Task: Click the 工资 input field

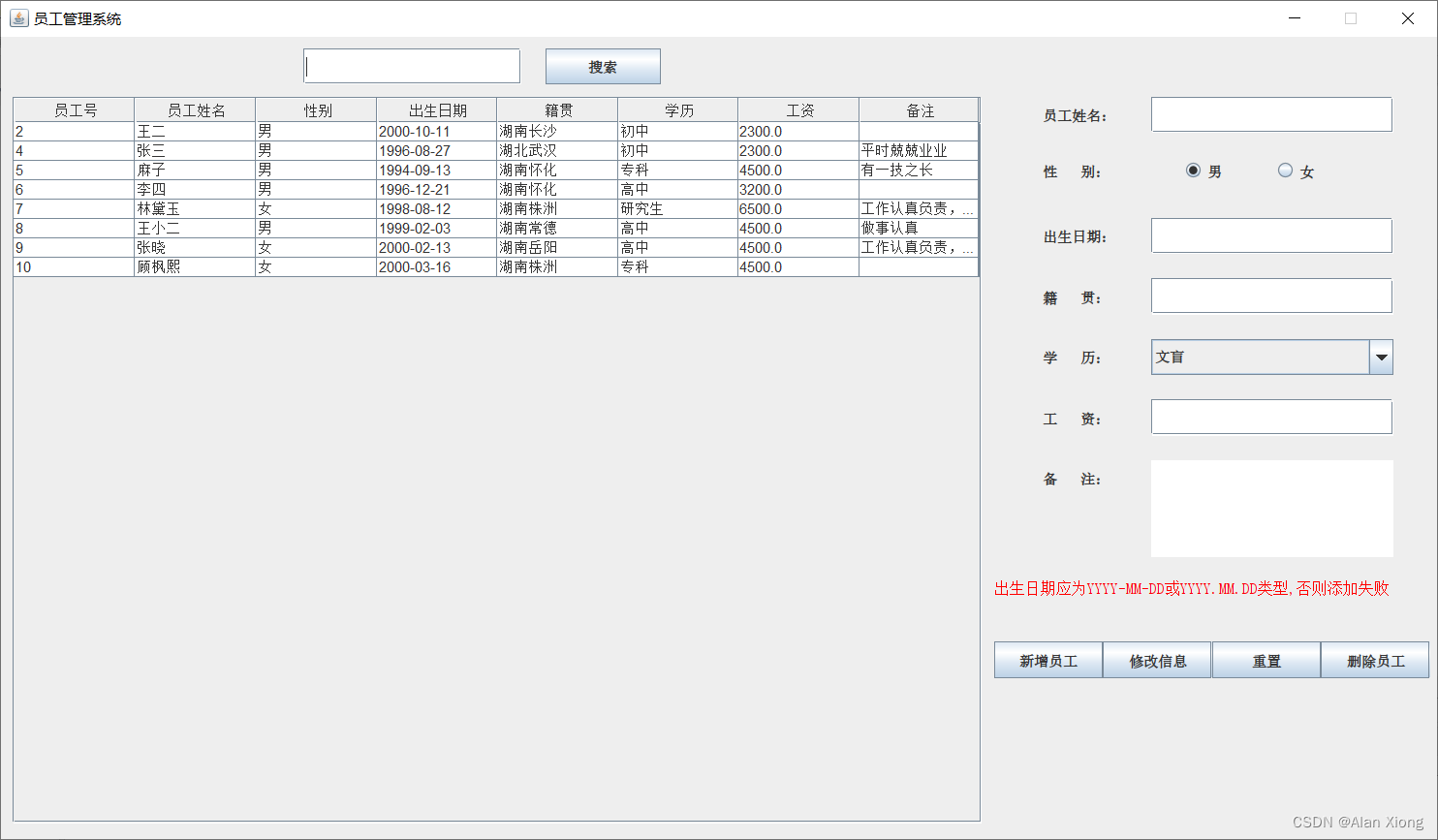Action: point(1271,417)
